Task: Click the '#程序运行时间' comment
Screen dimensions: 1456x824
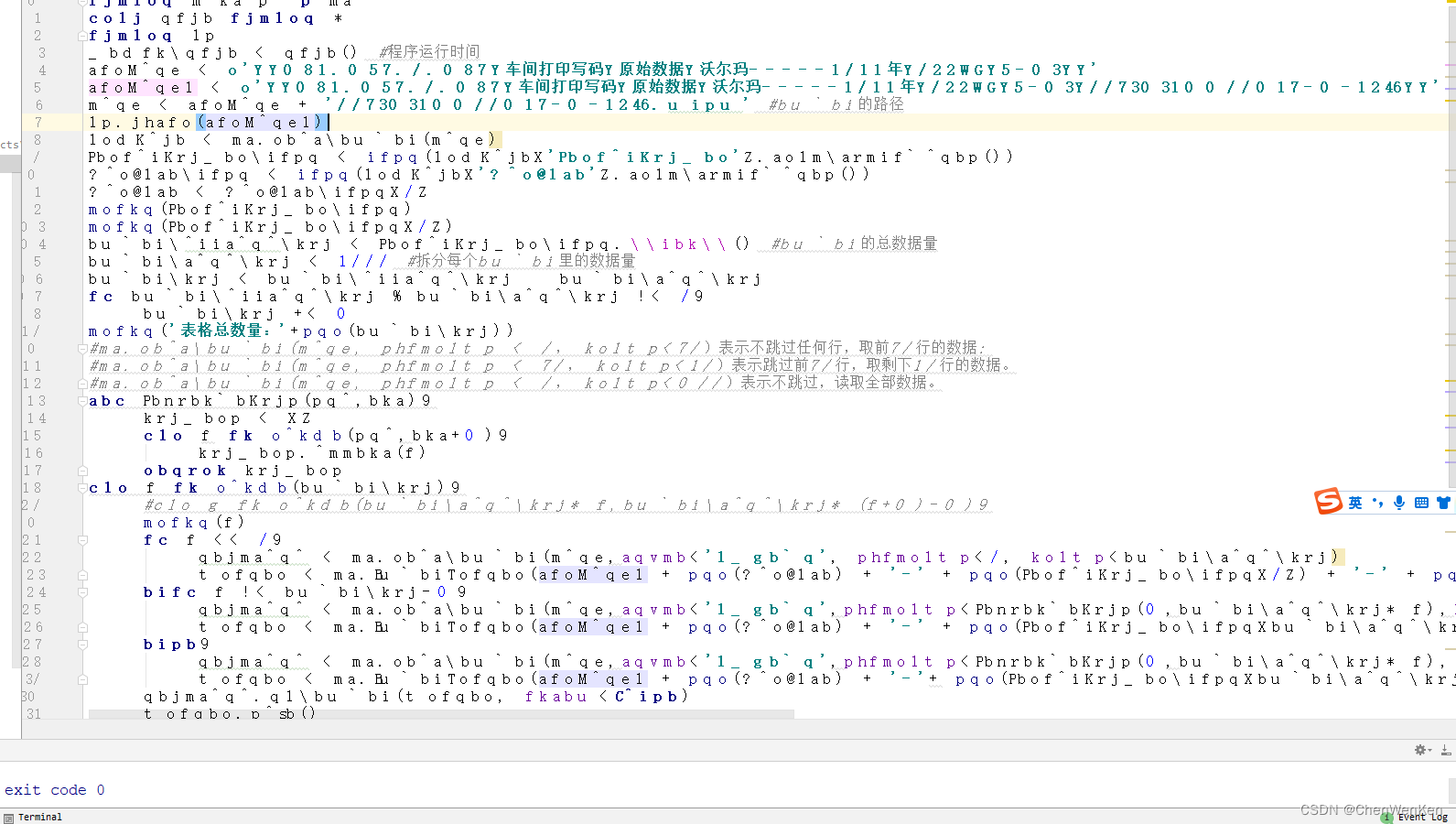Action: (429, 52)
